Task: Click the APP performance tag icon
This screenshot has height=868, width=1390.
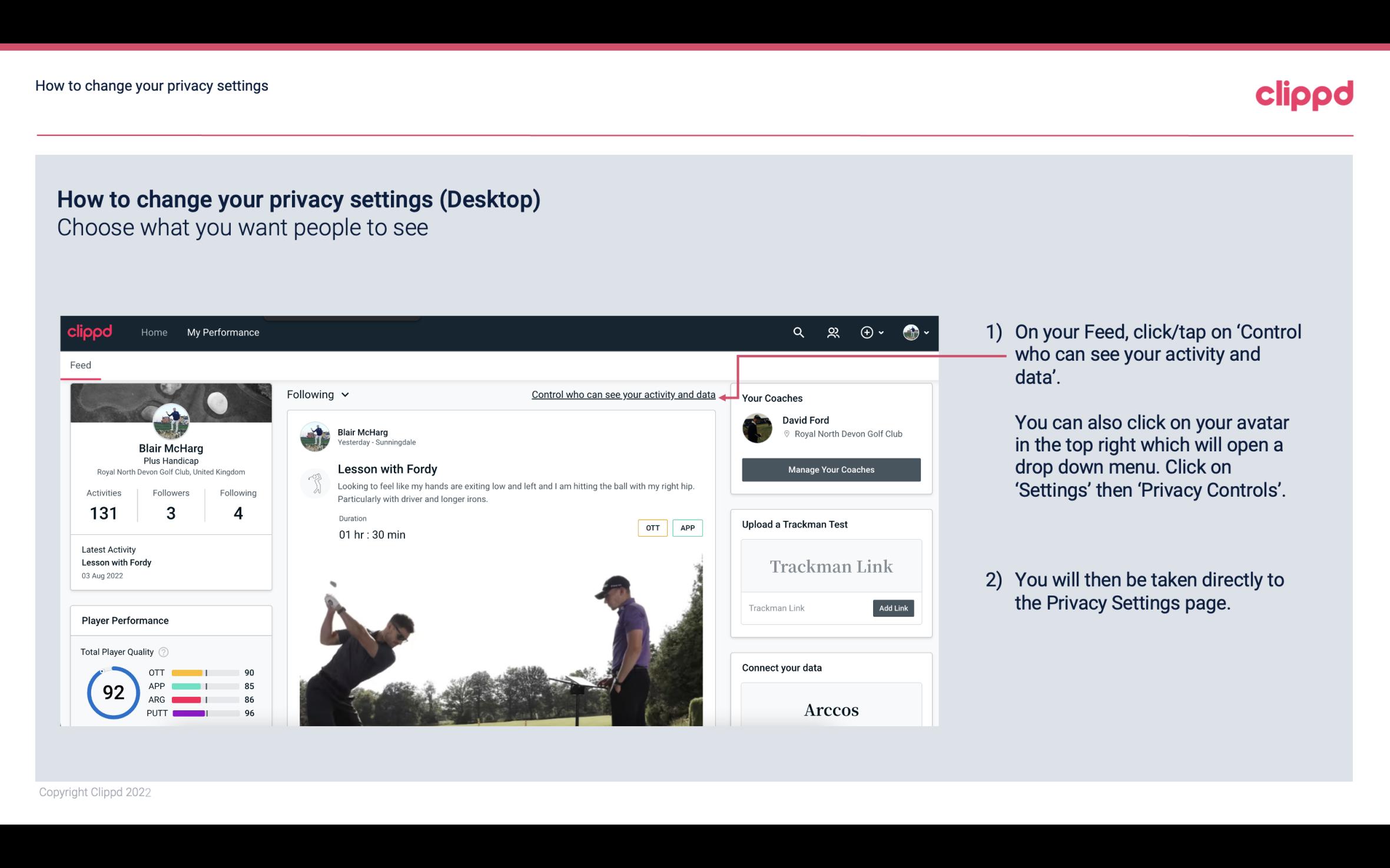Action: 688,527
